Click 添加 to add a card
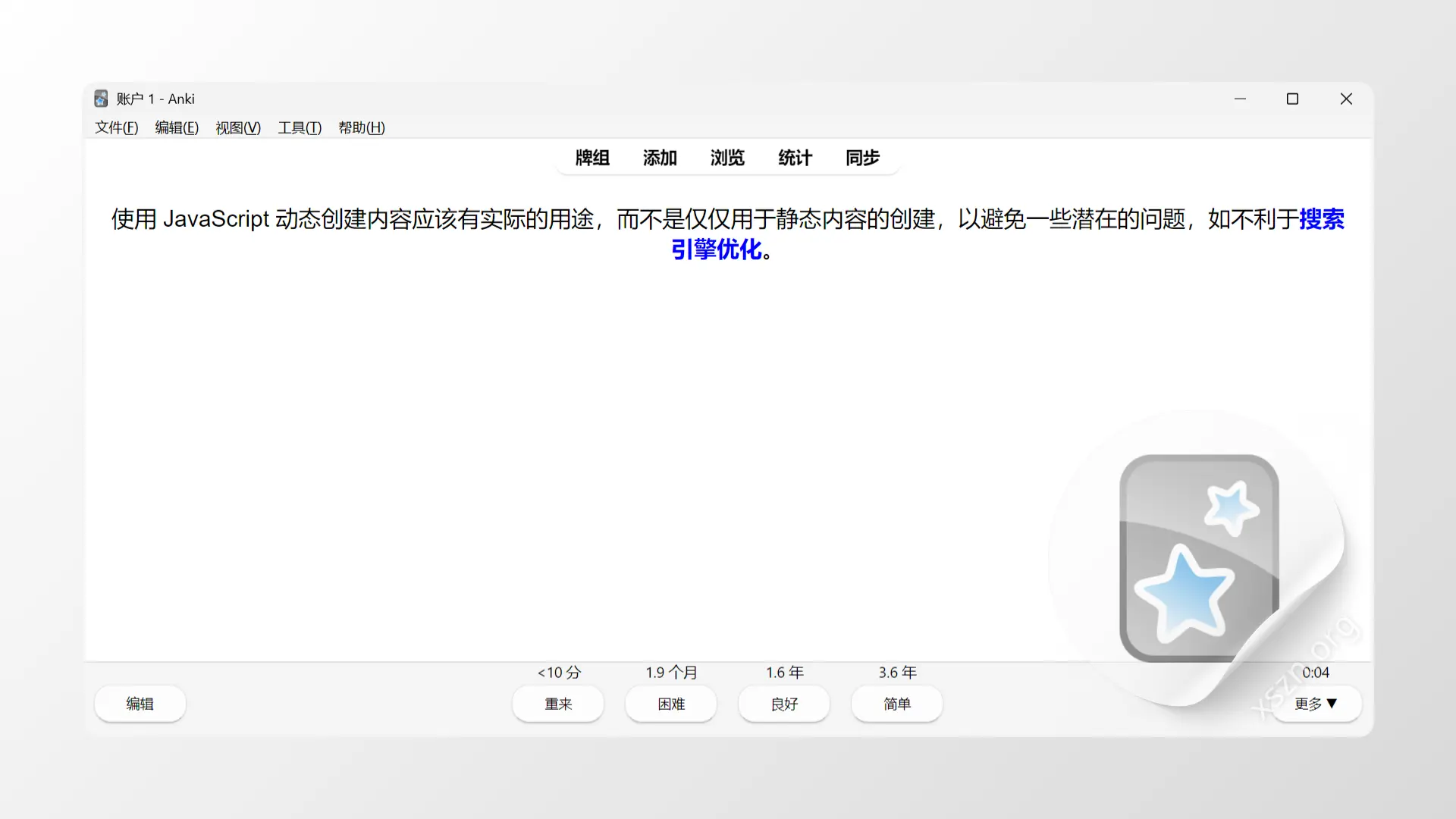Image resolution: width=1456 pixels, height=819 pixels. 660,158
